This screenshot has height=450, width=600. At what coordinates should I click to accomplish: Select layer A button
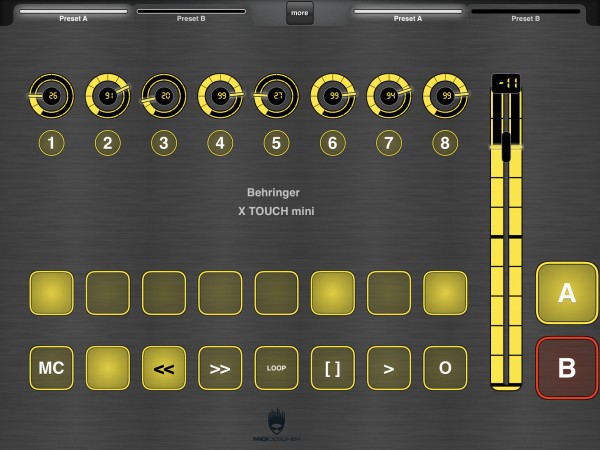[567, 293]
